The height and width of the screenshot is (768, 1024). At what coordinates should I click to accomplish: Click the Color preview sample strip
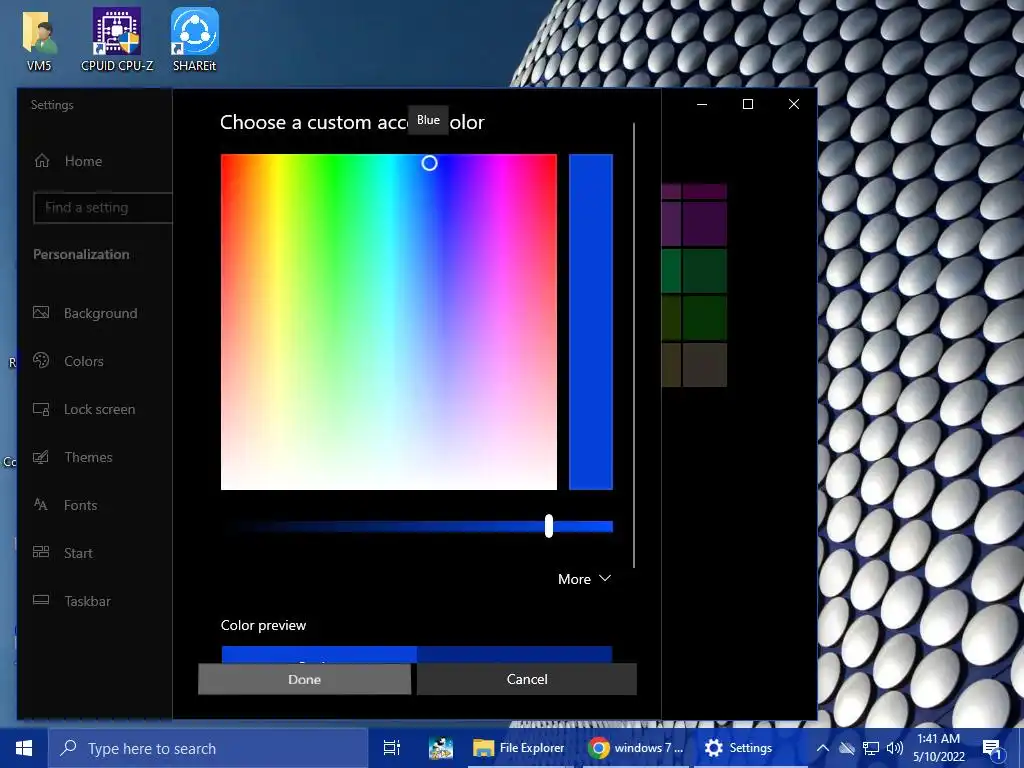point(417,654)
